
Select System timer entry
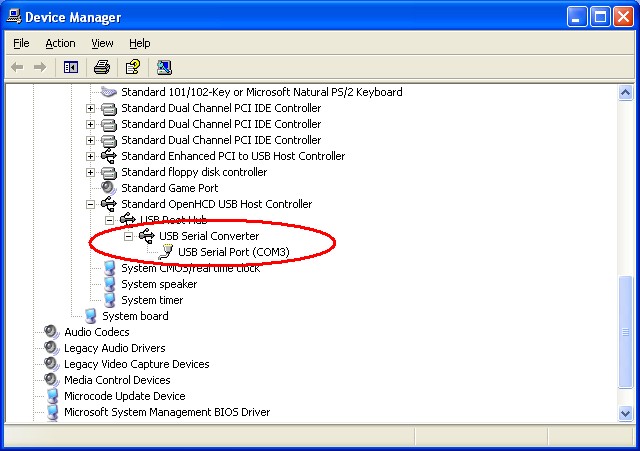pos(152,300)
